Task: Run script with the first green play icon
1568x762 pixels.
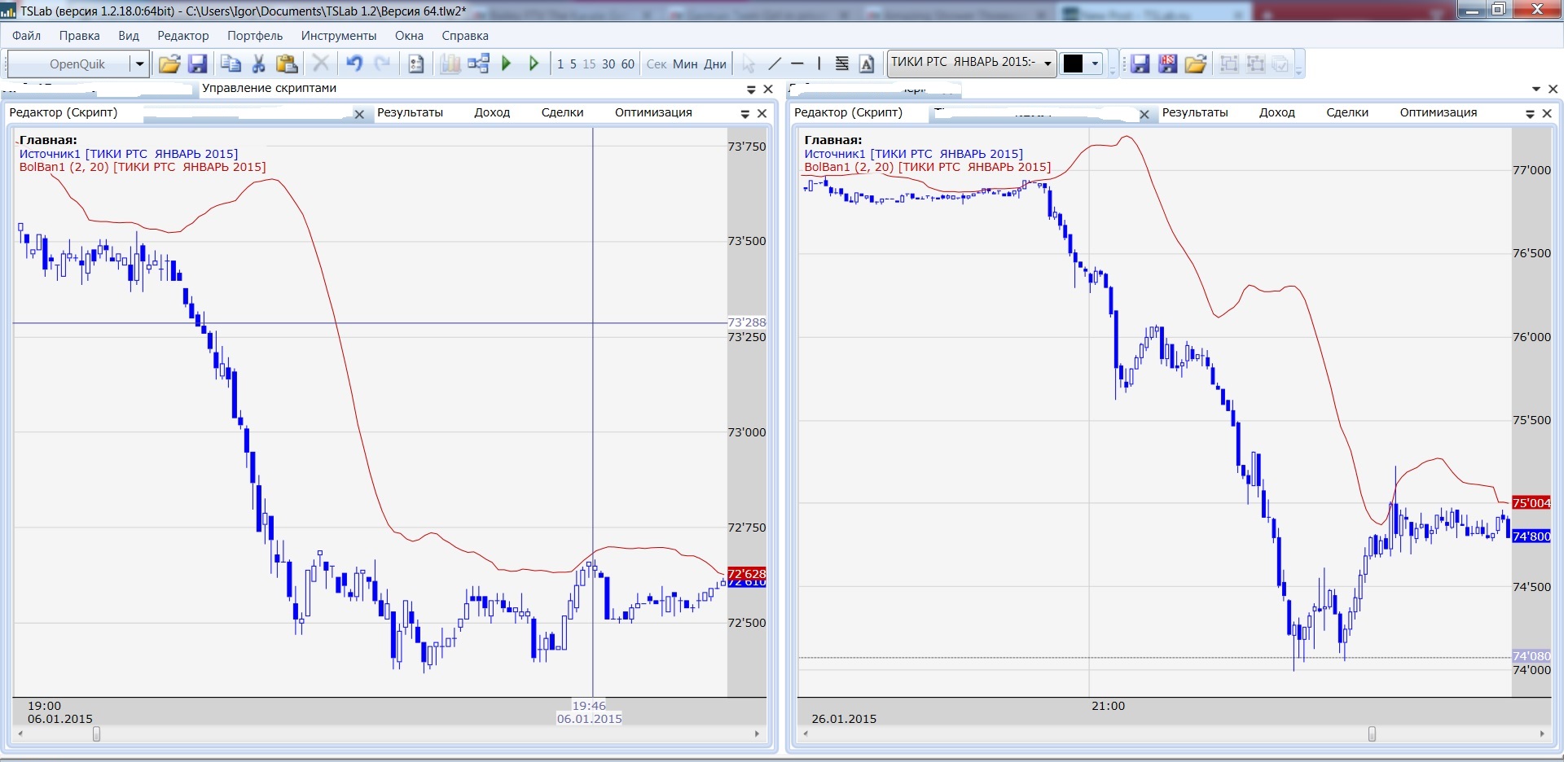Action: click(x=506, y=63)
